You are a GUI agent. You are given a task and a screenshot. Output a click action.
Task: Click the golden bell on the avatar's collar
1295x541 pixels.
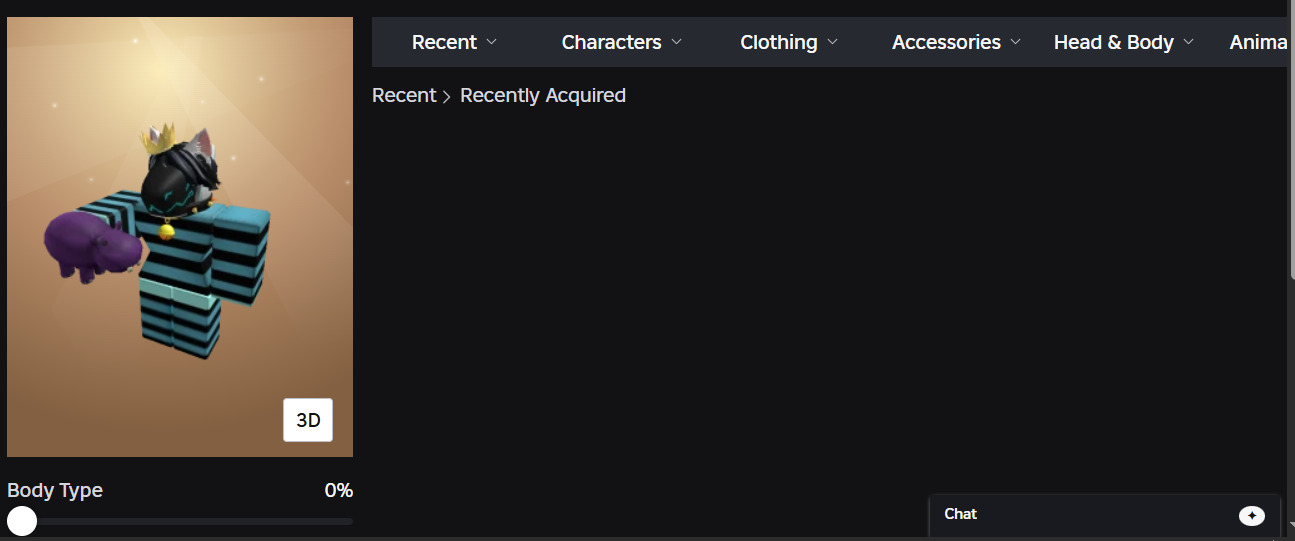tap(166, 232)
